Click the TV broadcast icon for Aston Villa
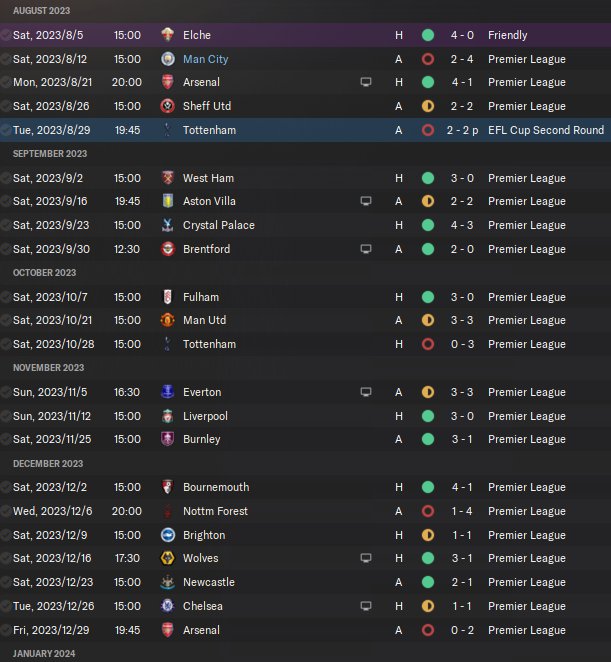This screenshot has height=662, width=611. 366,201
